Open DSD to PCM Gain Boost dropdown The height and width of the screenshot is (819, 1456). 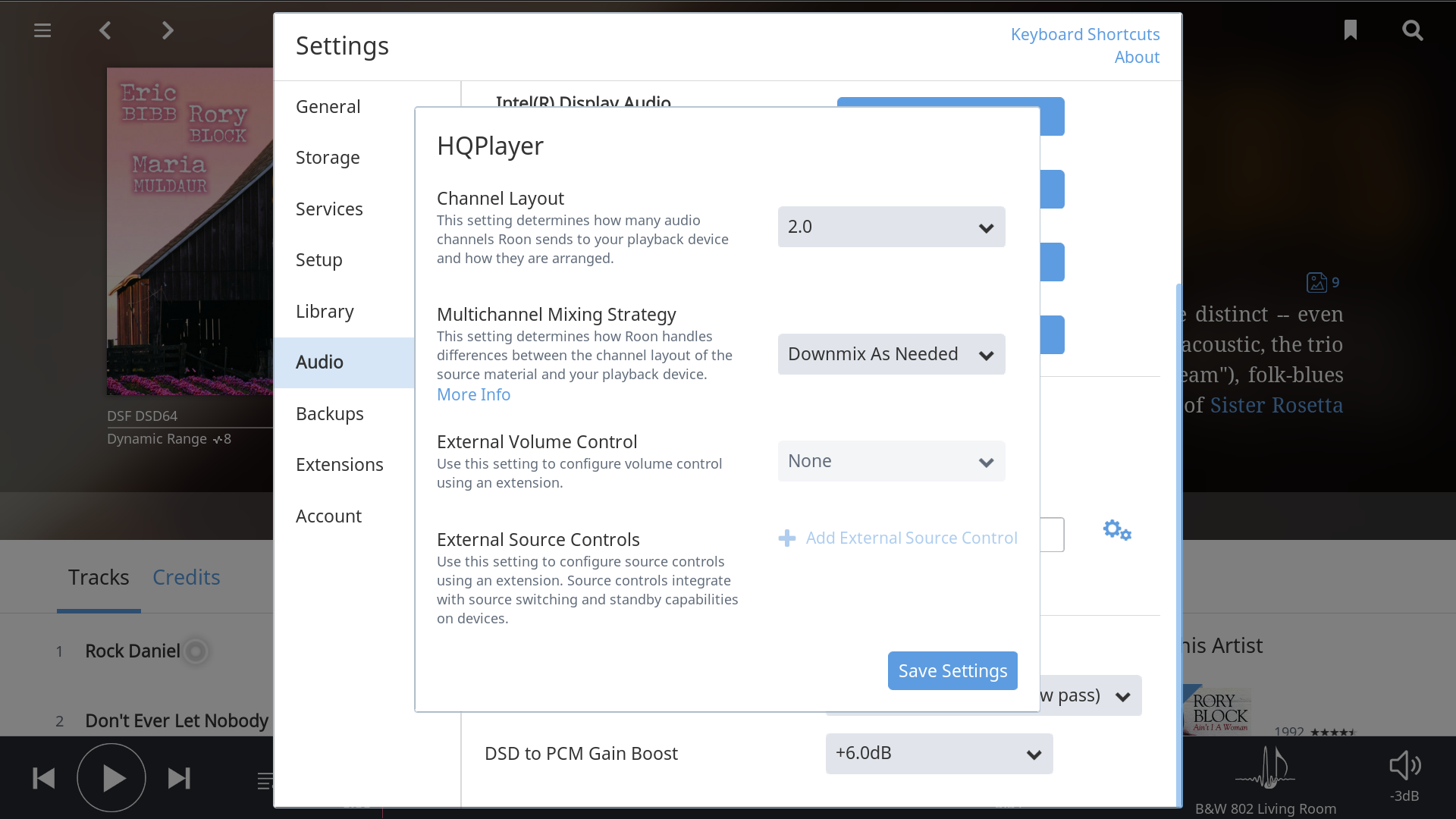(x=940, y=754)
